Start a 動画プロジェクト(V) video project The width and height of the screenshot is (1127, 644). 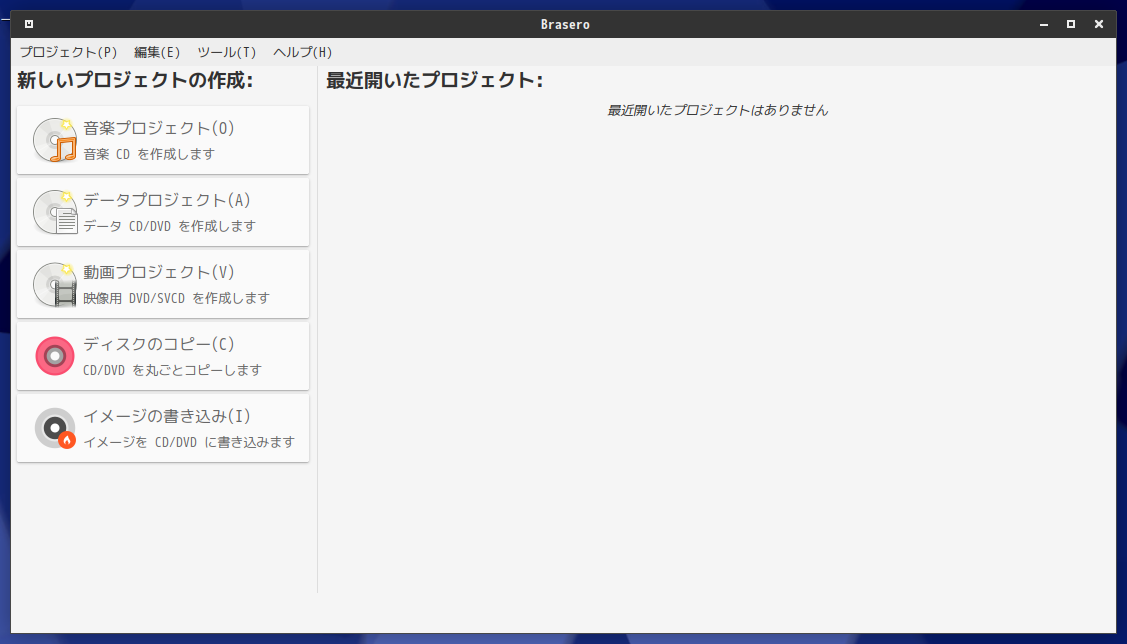[x=163, y=284]
